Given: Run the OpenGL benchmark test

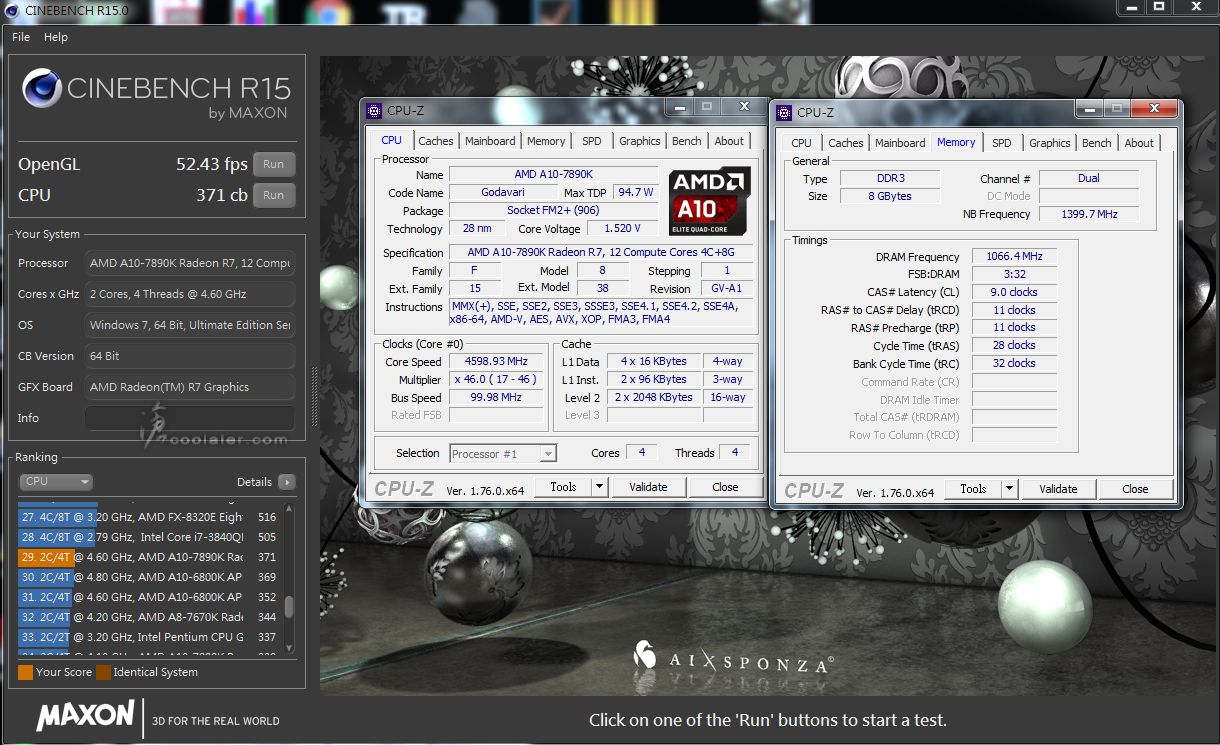Looking at the screenshot, I should click(x=273, y=165).
